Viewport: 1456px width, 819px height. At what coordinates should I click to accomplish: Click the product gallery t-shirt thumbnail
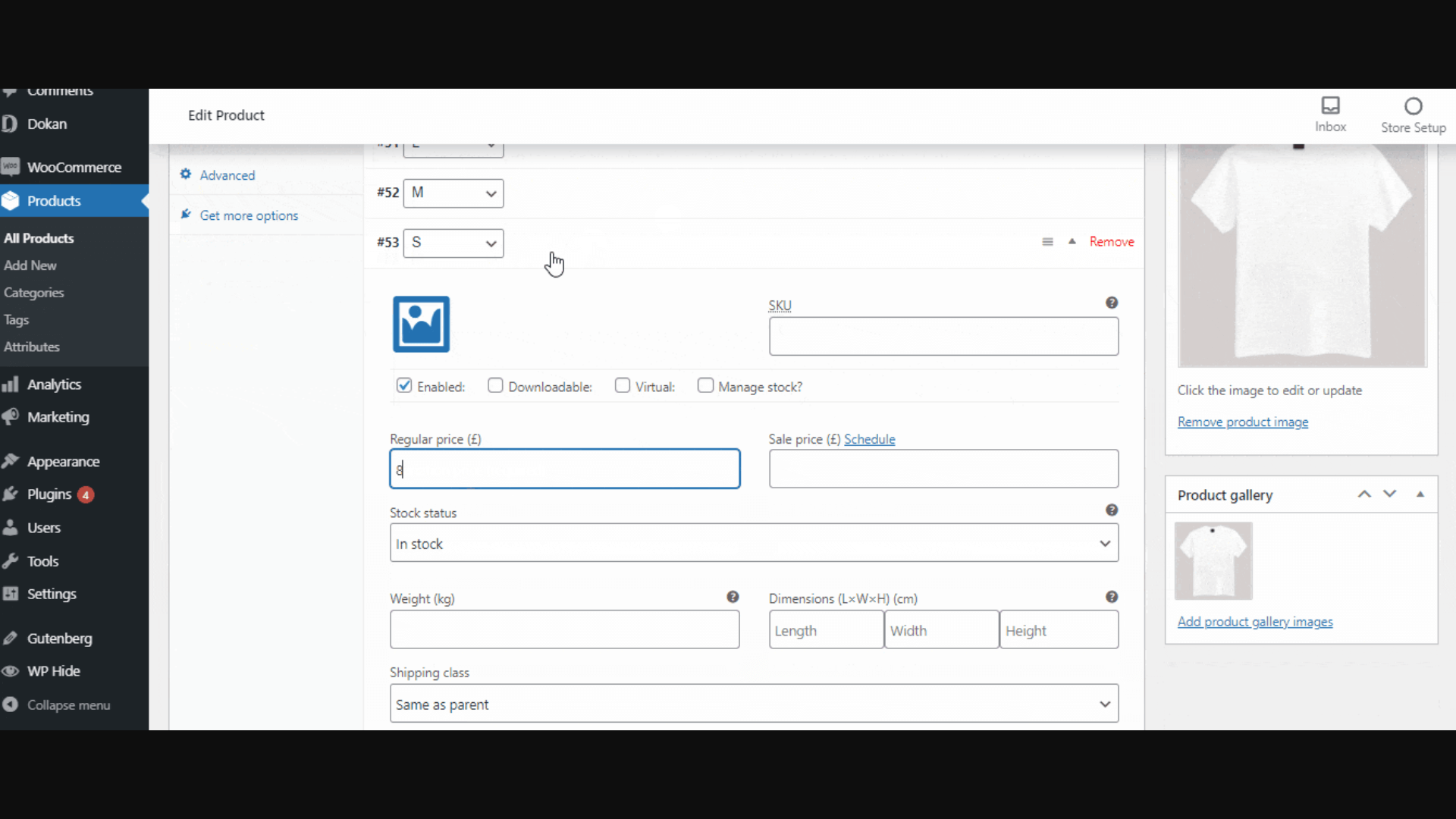click(x=1213, y=561)
